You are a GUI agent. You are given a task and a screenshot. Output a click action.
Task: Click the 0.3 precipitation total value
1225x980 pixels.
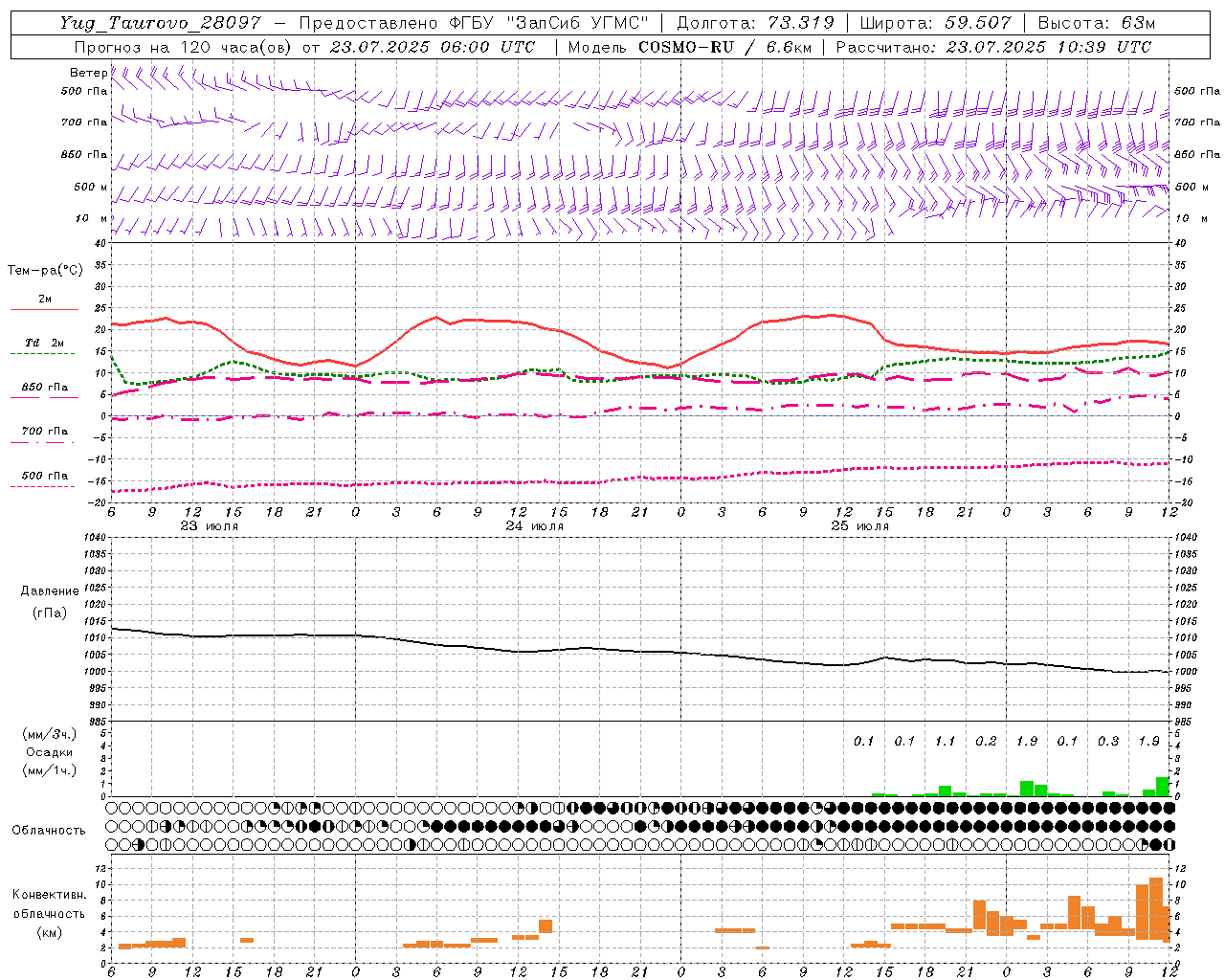[x=1108, y=741]
